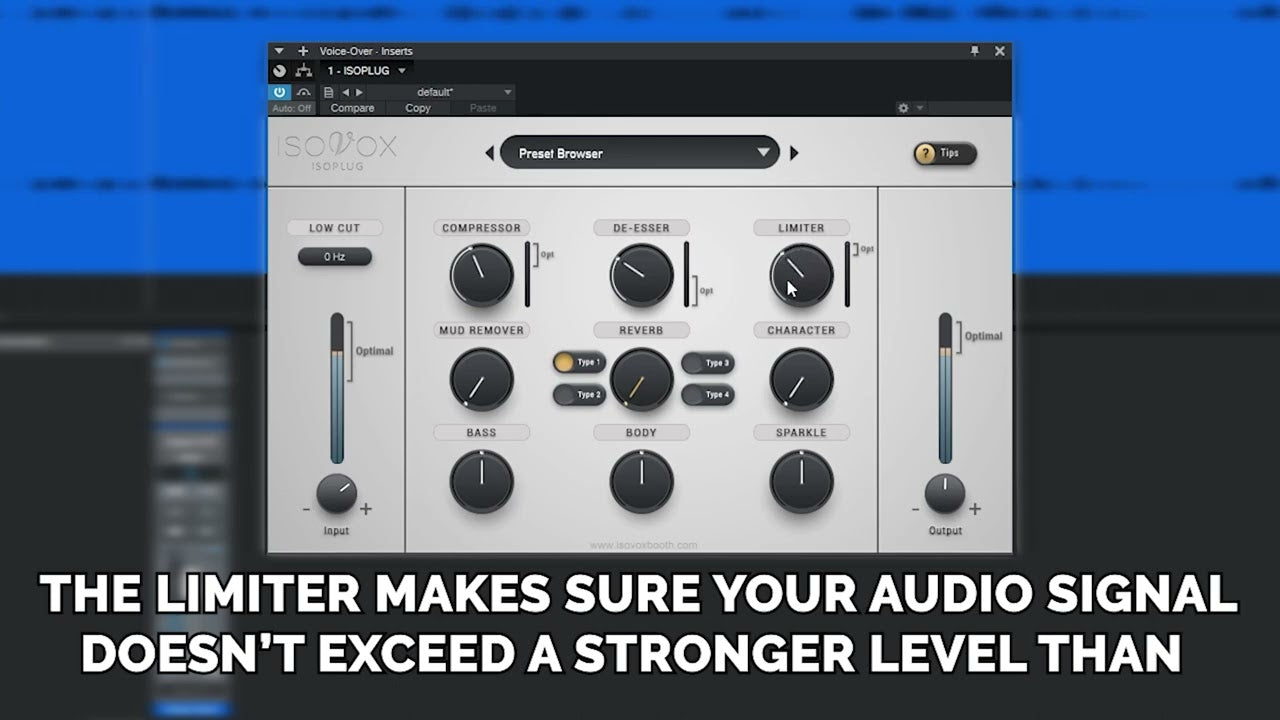Click the Output gain knob
Screen dimensions: 1280x720
[x=945, y=494]
